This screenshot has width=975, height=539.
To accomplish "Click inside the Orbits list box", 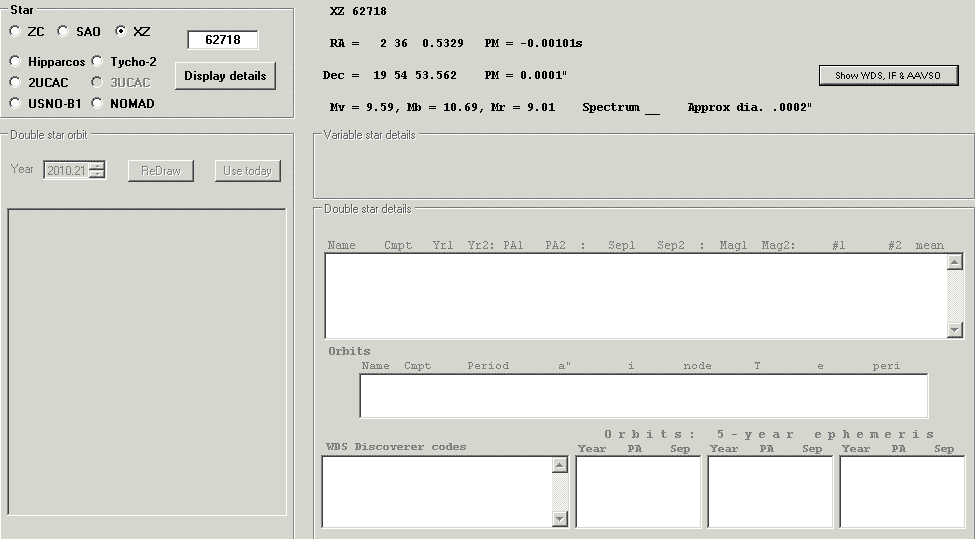I will tap(644, 396).
